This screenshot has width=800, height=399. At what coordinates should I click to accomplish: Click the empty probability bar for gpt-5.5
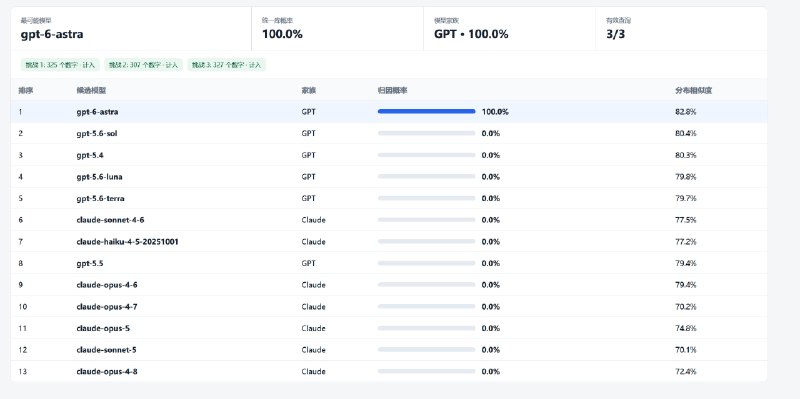point(427,263)
